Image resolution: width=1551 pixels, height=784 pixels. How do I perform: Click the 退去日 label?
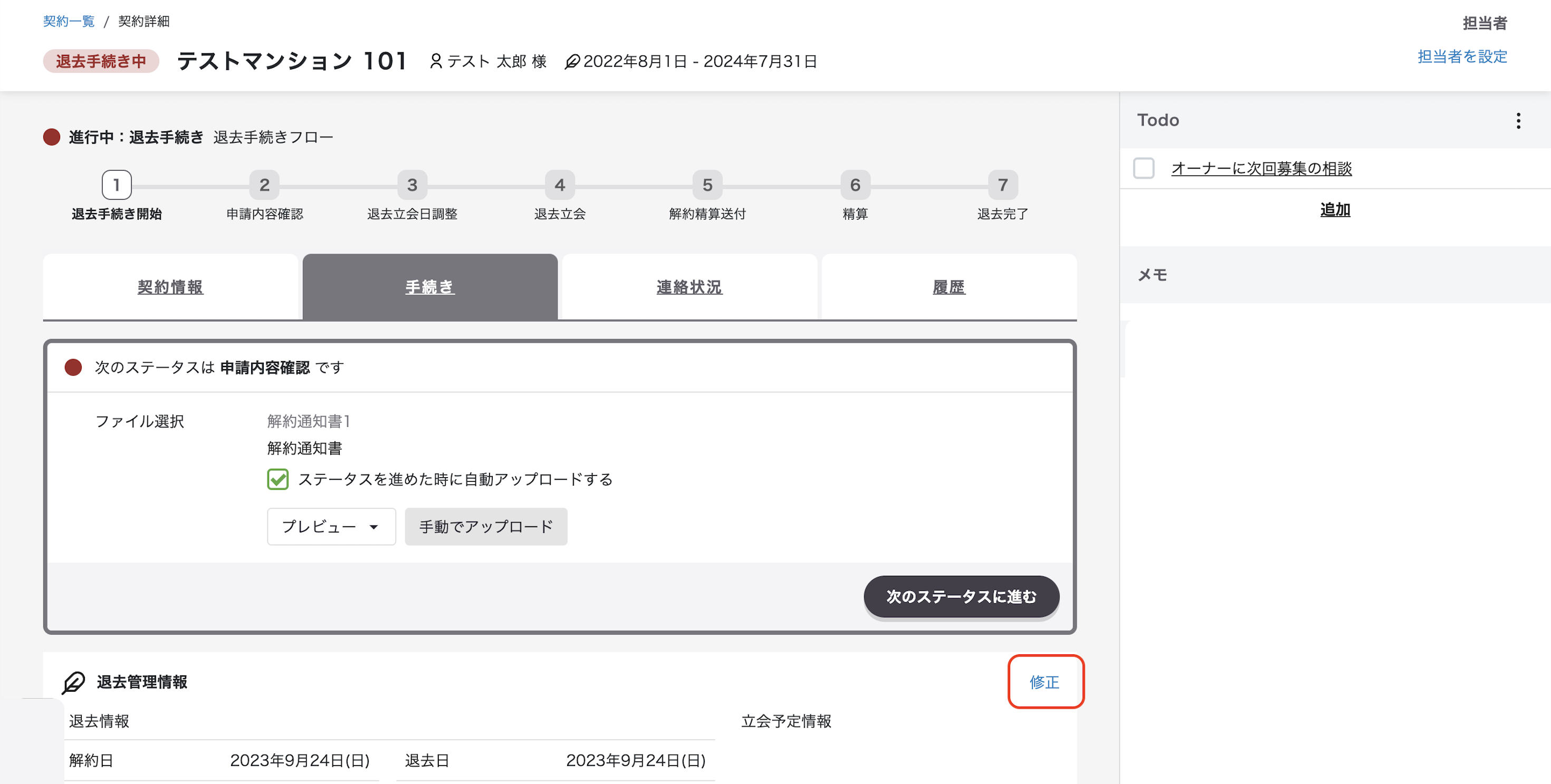click(427, 760)
